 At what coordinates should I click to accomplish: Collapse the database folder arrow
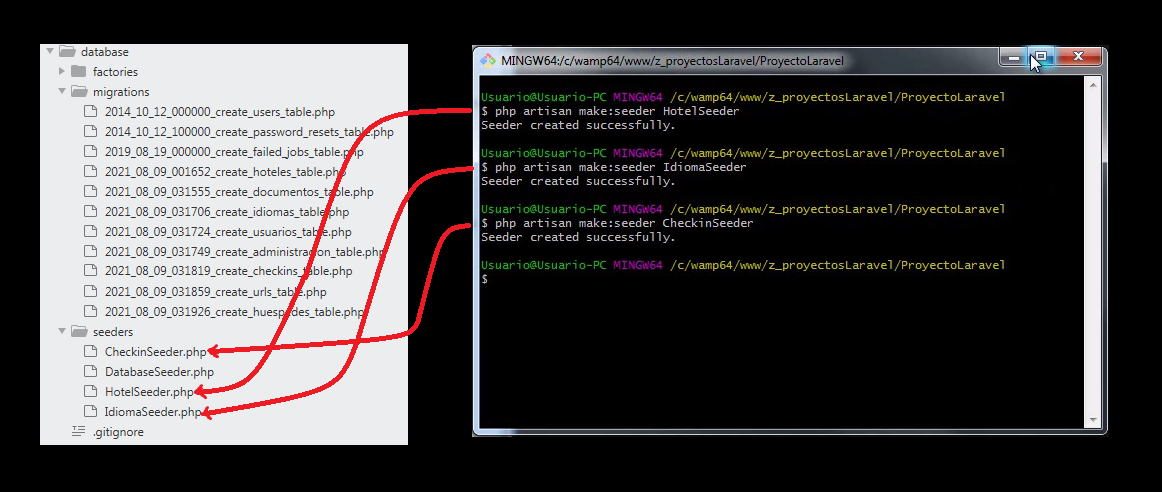point(50,52)
